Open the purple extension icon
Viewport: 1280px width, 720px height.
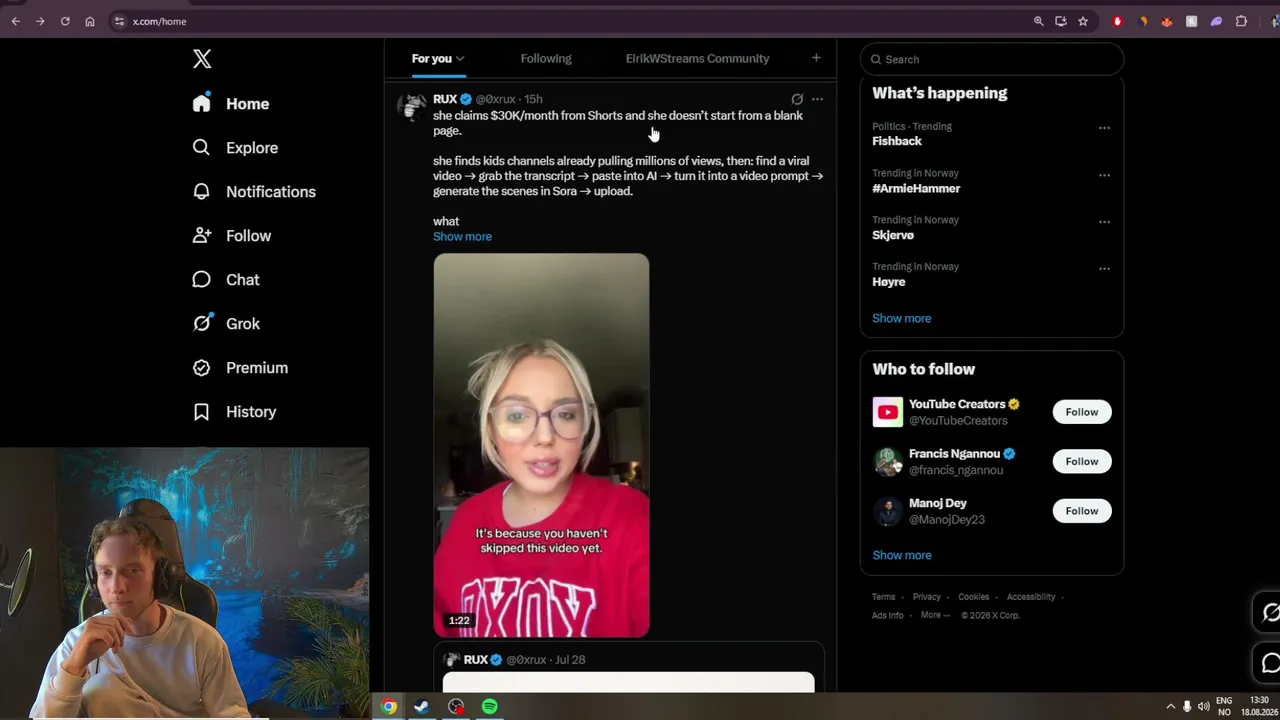coord(1216,21)
